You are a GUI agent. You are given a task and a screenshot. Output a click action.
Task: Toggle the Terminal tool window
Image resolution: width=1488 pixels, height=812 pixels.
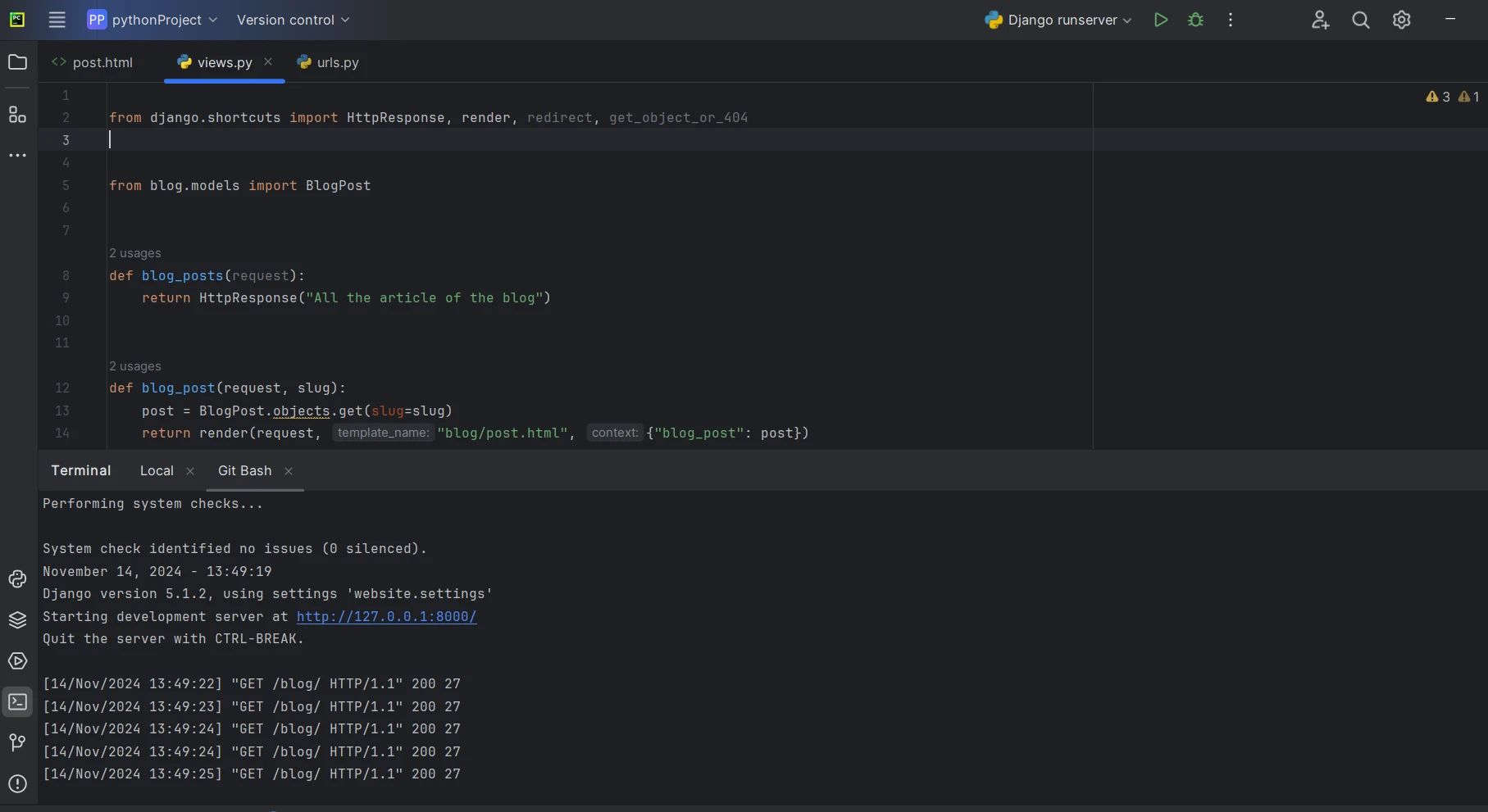click(x=17, y=702)
